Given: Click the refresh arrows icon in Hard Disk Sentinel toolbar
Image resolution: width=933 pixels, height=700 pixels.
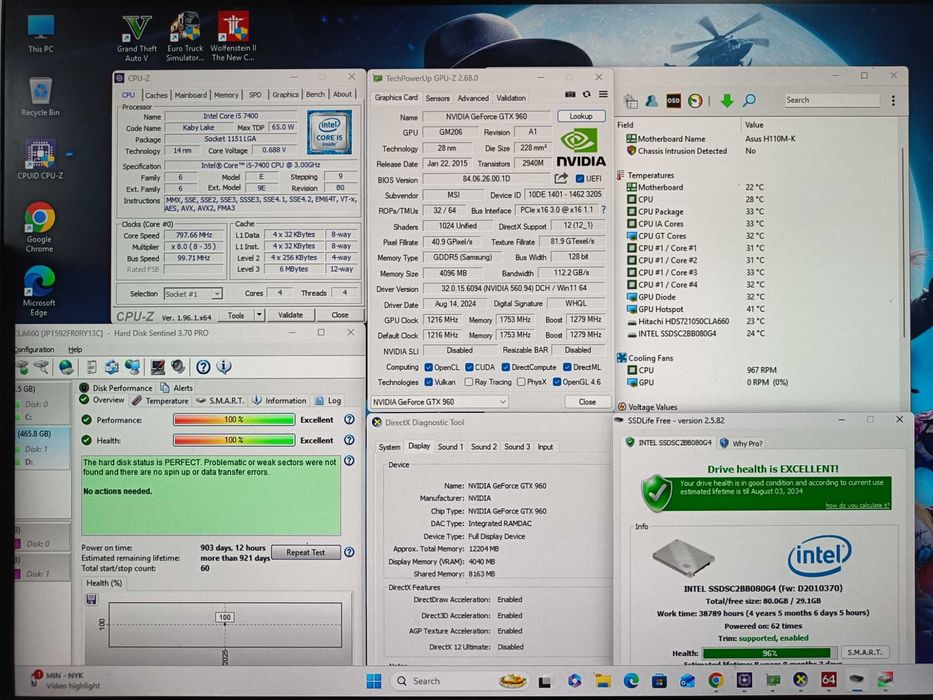Looking at the screenshot, I should [111, 367].
